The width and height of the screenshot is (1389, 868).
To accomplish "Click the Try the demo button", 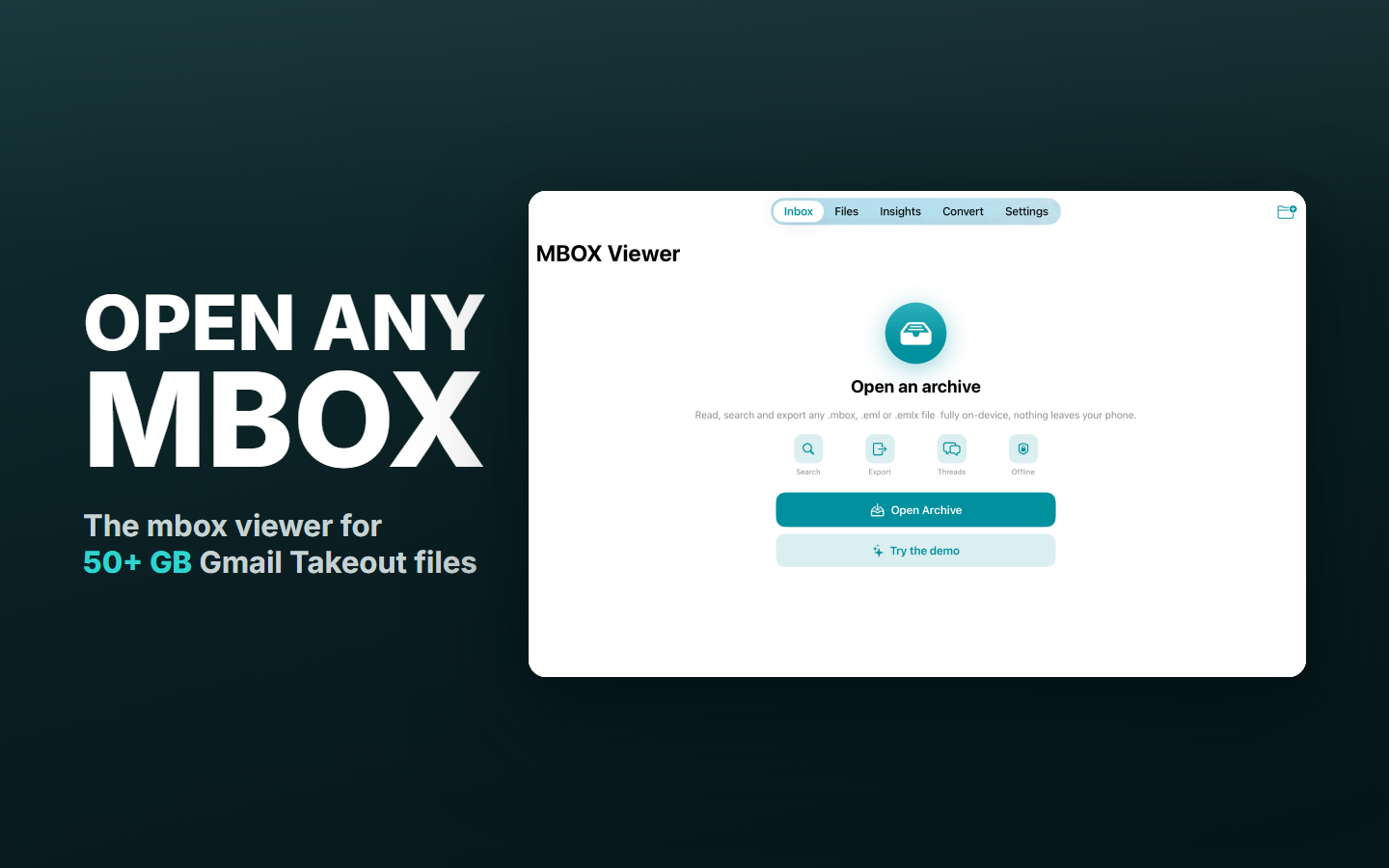I will click(x=915, y=551).
